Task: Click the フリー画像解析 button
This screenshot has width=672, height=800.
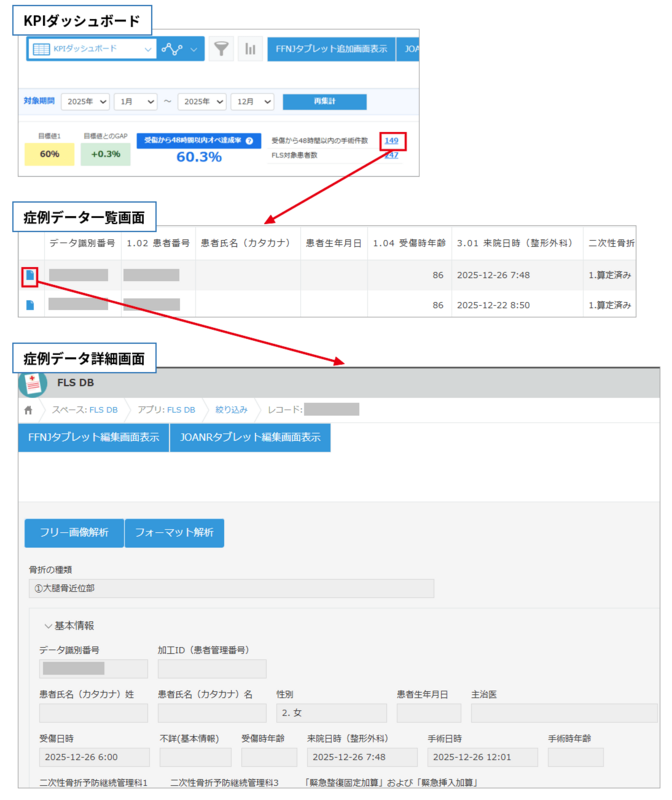Action: coord(74,533)
